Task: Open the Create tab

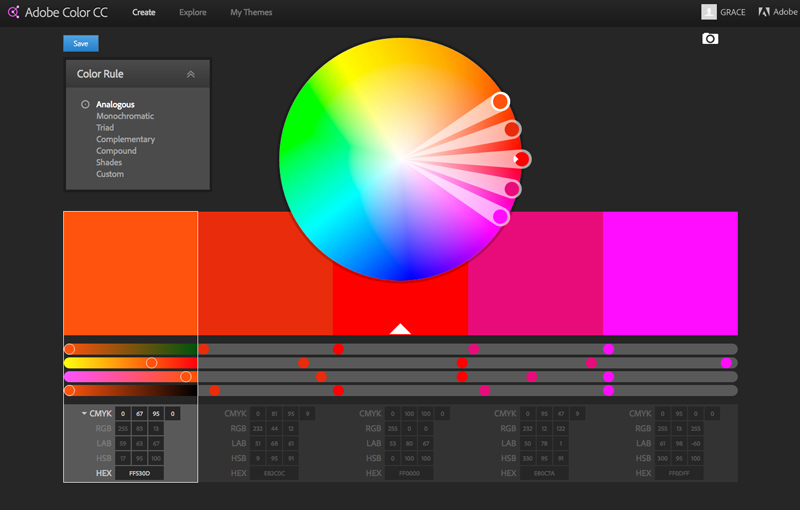Action: 144,12
